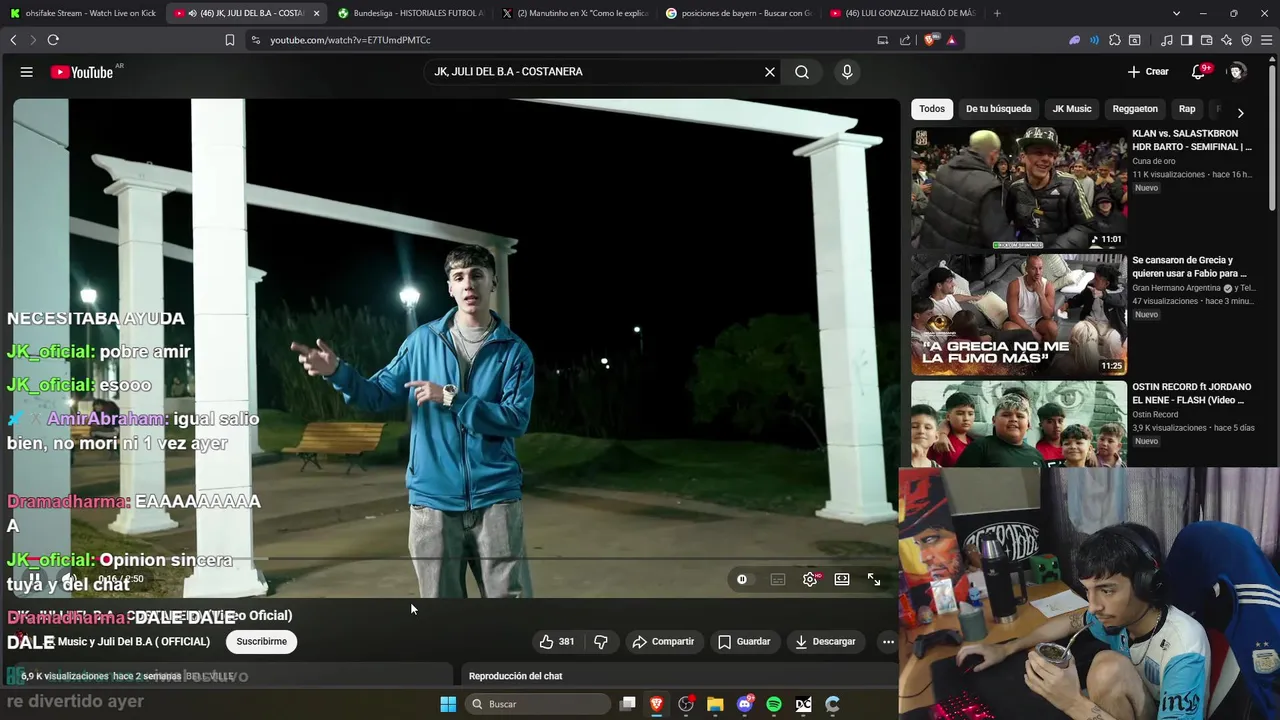
Task: Open the Brave playlist music note
Action: point(1167,40)
